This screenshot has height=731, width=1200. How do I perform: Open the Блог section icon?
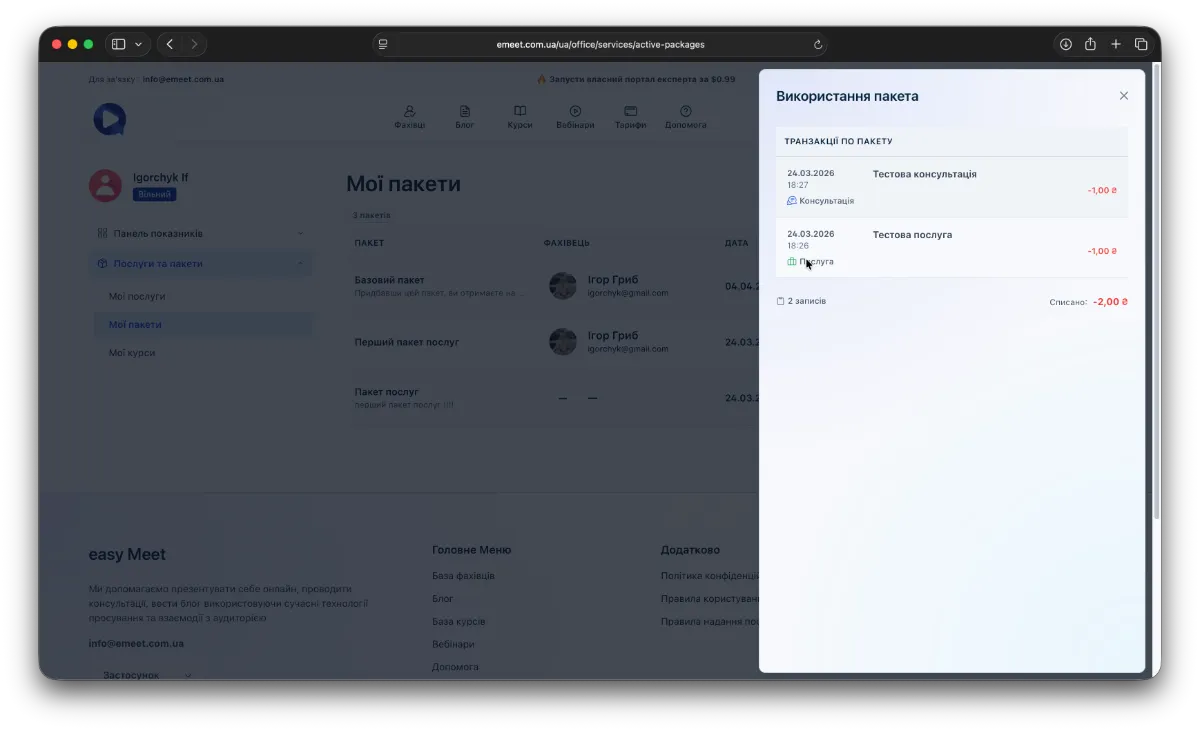point(464,112)
